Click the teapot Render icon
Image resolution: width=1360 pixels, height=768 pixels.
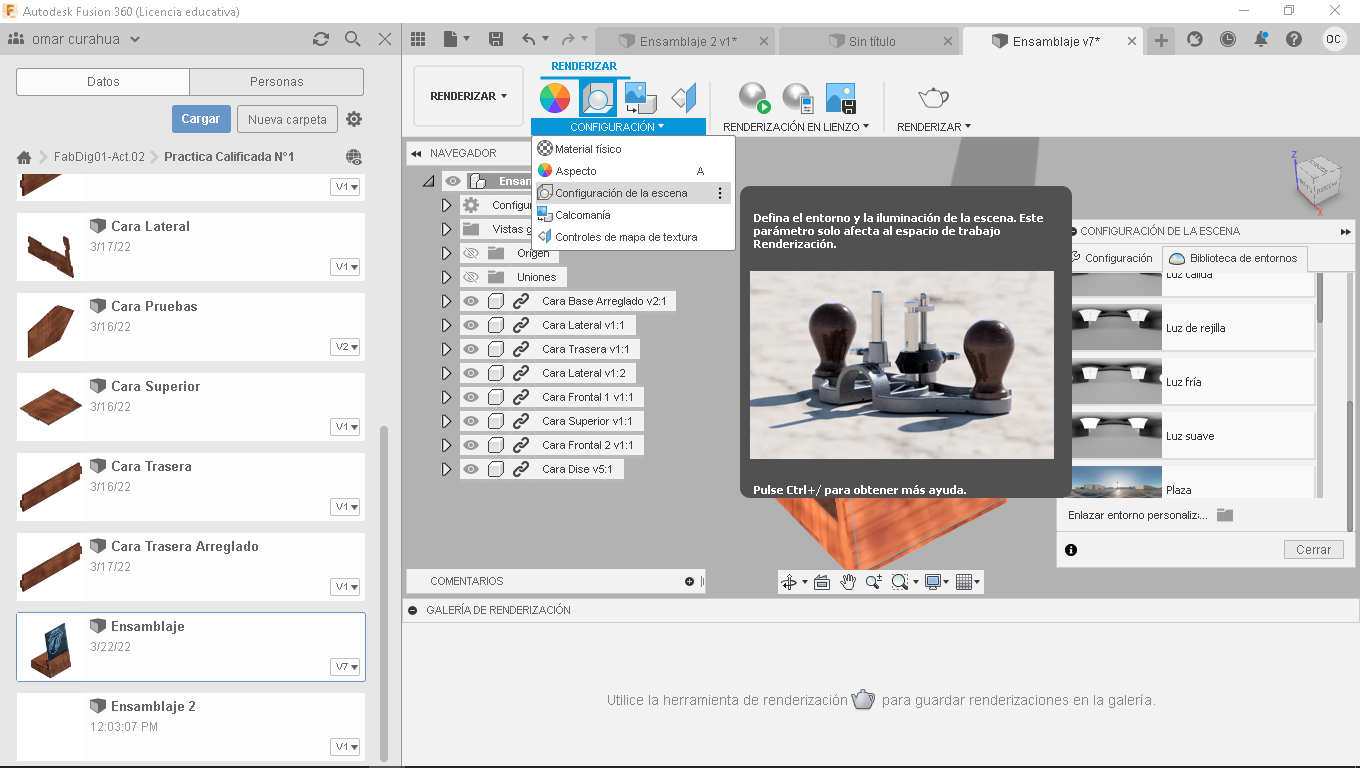(933, 98)
